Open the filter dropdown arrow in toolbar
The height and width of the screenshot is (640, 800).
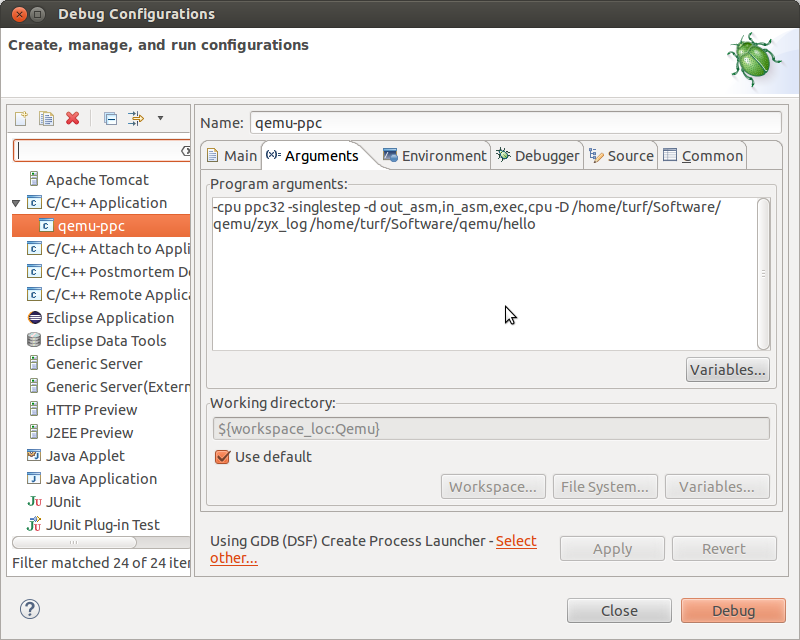[160, 118]
